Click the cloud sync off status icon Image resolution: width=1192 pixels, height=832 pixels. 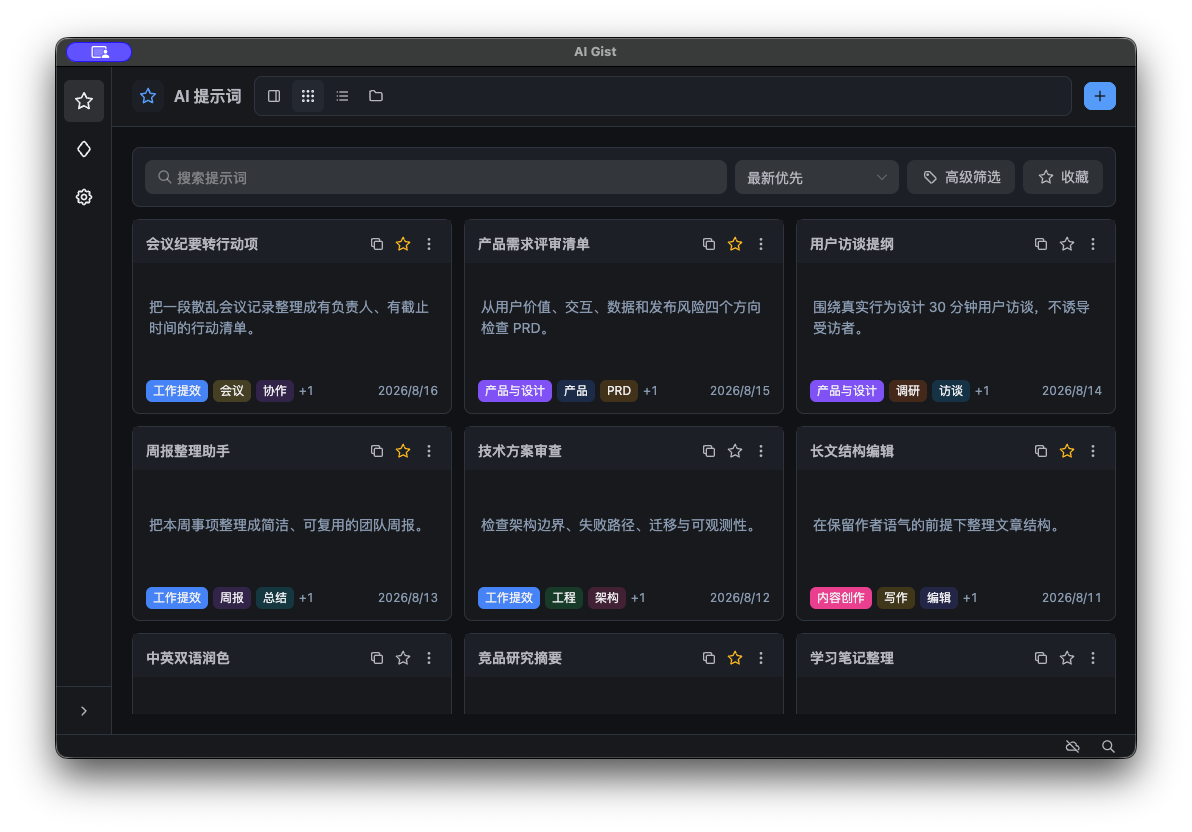tap(1073, 746)
